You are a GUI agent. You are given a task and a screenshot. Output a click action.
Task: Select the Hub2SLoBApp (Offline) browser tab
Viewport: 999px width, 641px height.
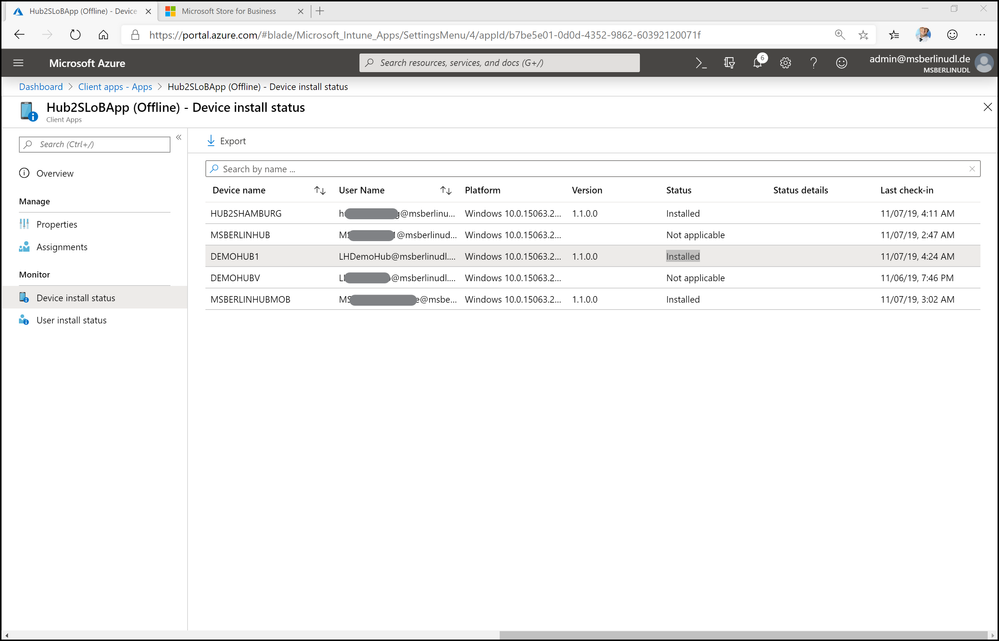tap(82, 11)
